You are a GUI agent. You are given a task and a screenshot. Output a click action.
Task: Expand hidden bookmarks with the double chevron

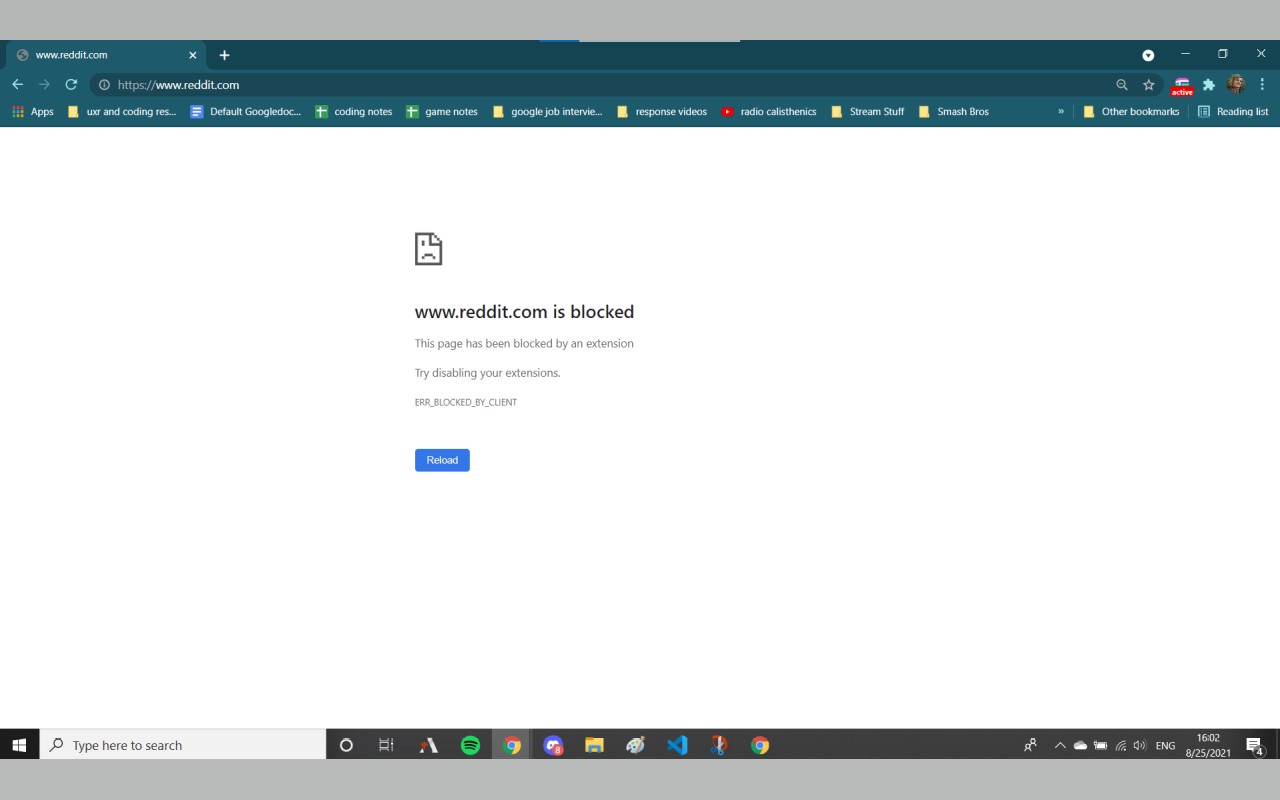tap(1061, 112)
